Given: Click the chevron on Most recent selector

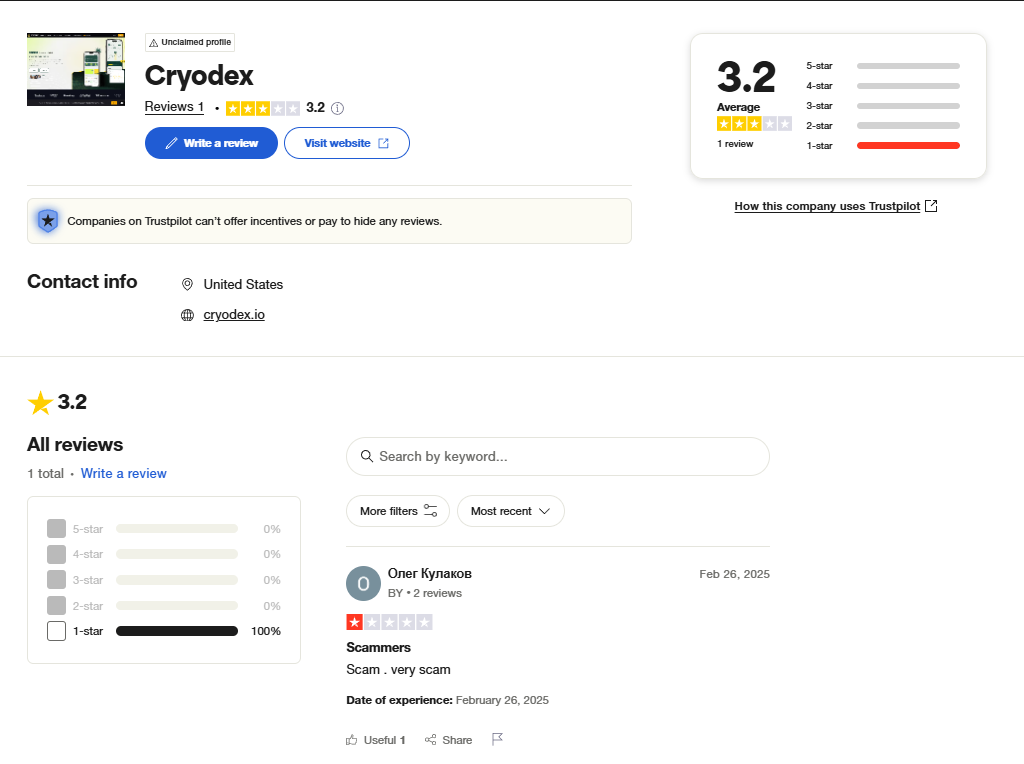Looking at the screenshot, I should pyautogui.click(x=543, y=510).
